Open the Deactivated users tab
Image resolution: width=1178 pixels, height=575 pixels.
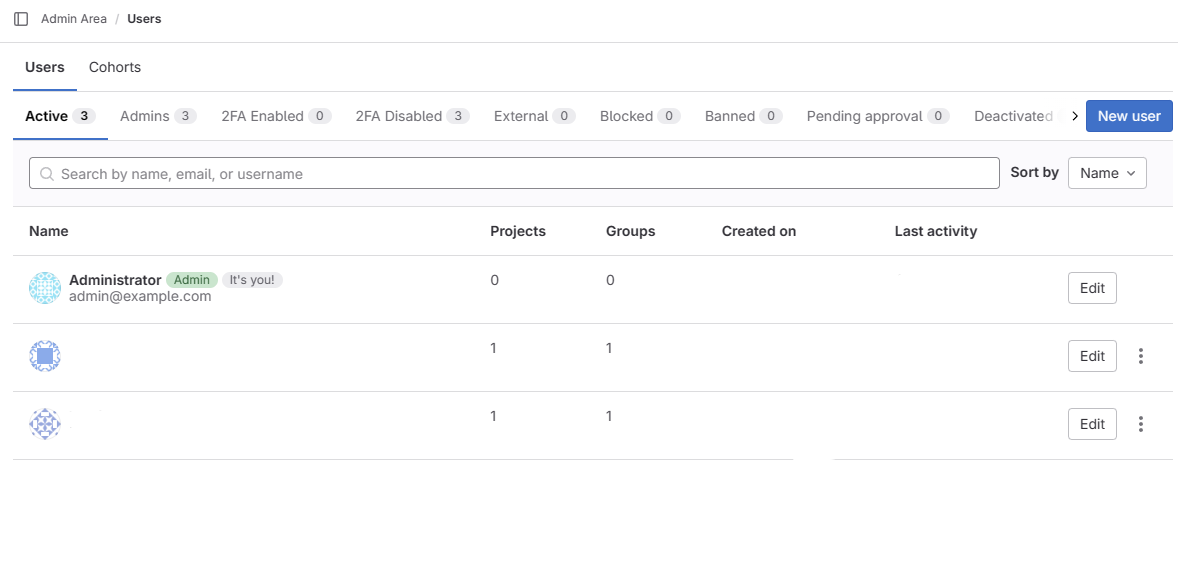point(1014,116)
